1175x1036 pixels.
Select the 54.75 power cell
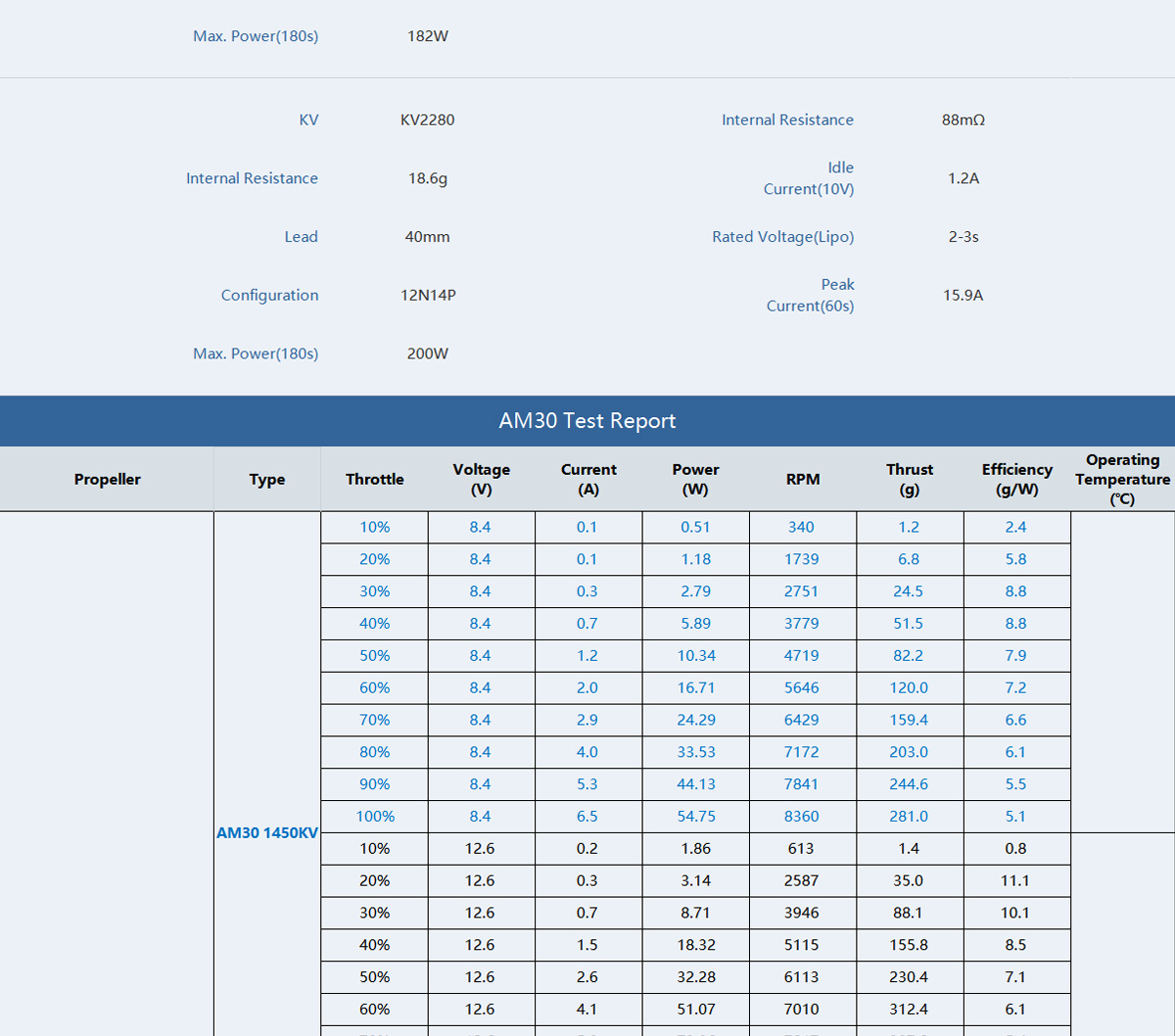(x=696, y=817)
